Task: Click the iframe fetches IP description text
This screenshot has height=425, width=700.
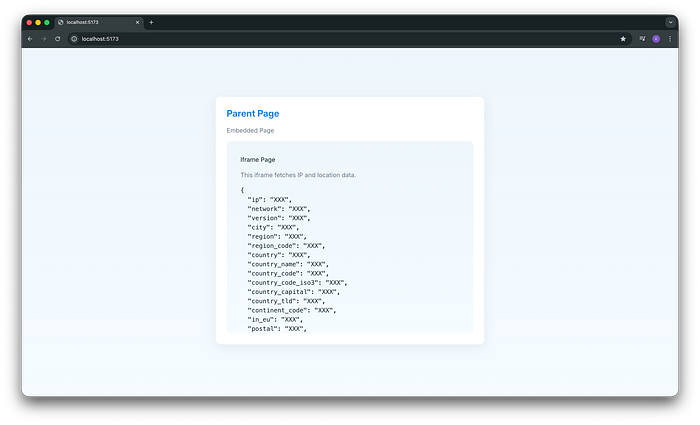Action: click(298, 175)
